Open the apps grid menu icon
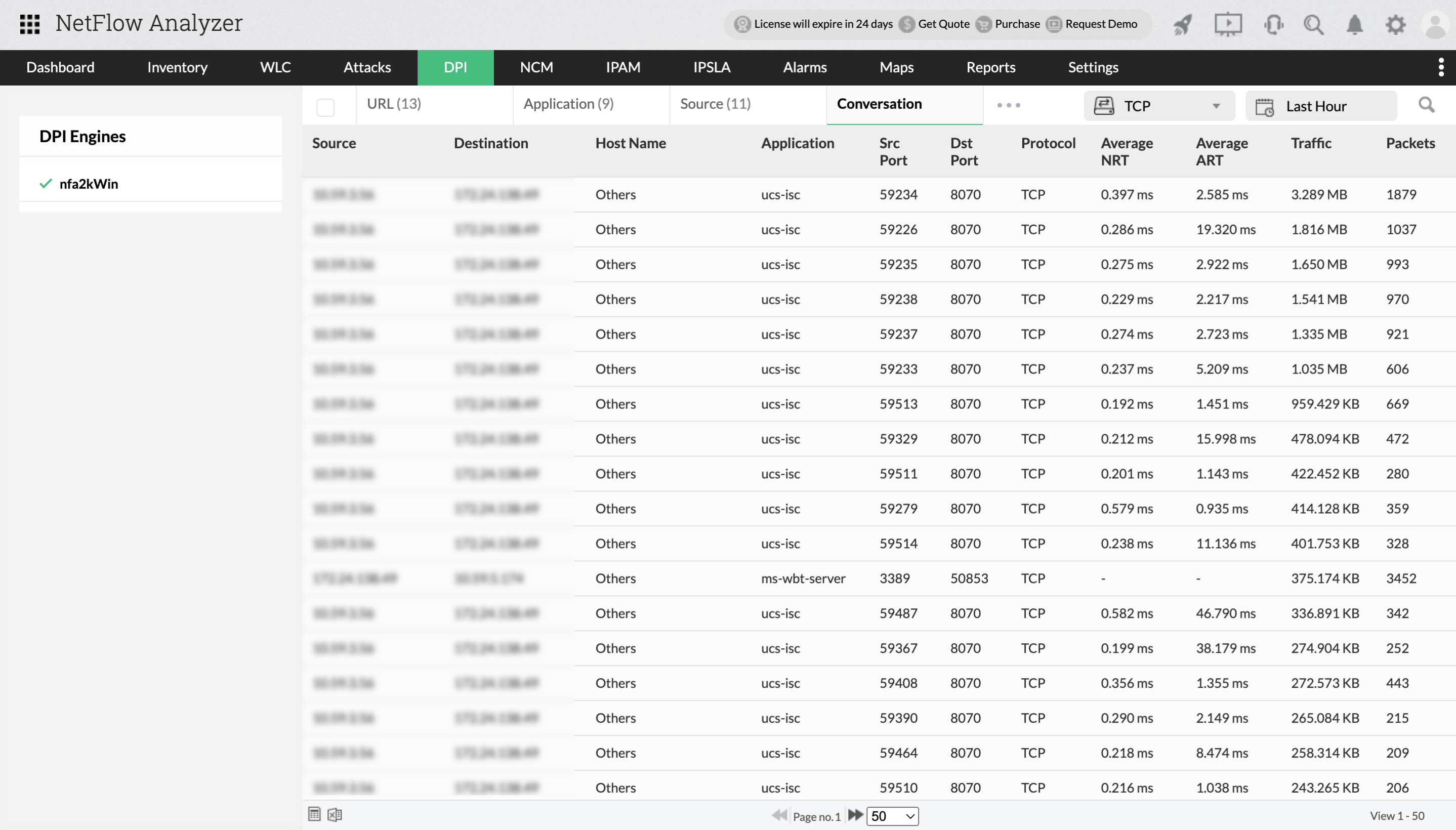Image resolution: width=1456 pixels, height=830 pixels. (30, 24)
